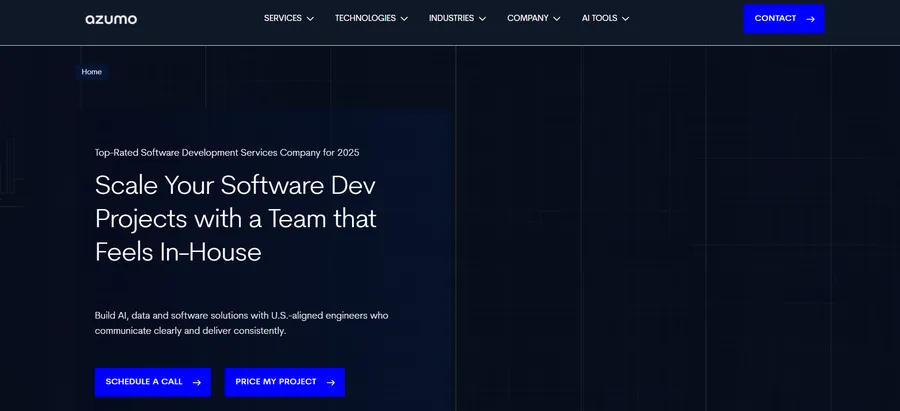Image resolution: width=900 pixels, height=411 pixels.
Task: Expand the chevron next to Company
Action: (x=557, y=19)
